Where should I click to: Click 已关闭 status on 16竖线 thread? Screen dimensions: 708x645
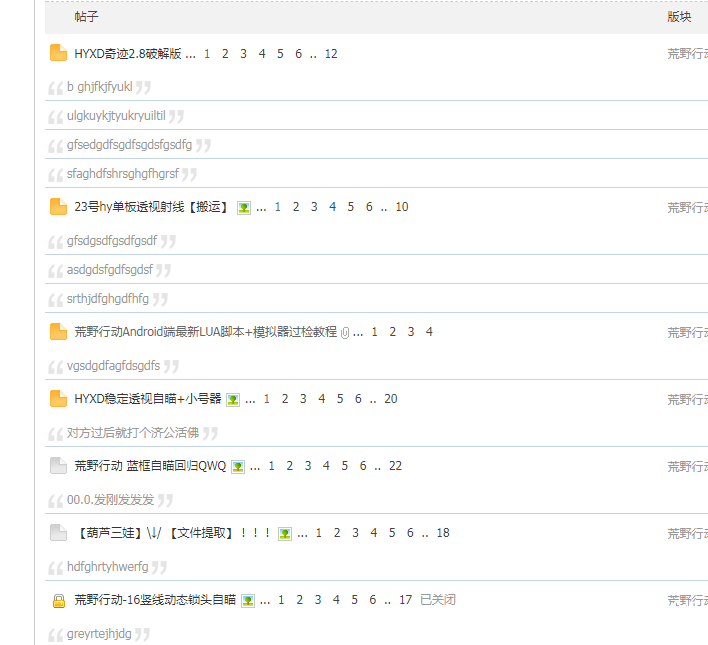pos(438,600)
